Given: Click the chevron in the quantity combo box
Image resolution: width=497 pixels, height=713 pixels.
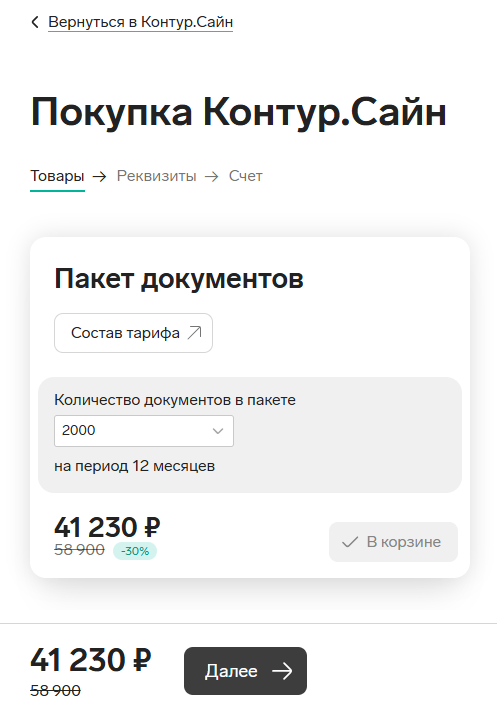Looking at the screenshot, I should (x=218, y=431).
